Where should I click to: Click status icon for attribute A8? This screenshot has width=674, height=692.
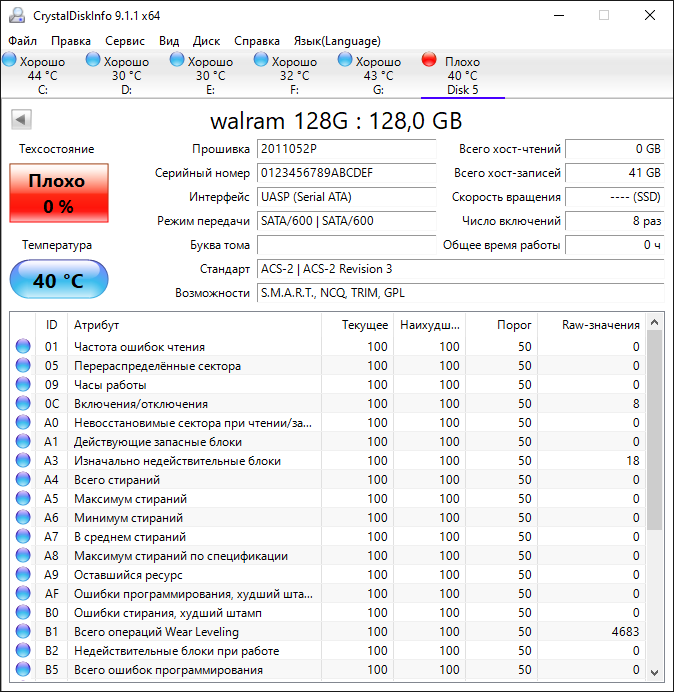click(23, 555)
